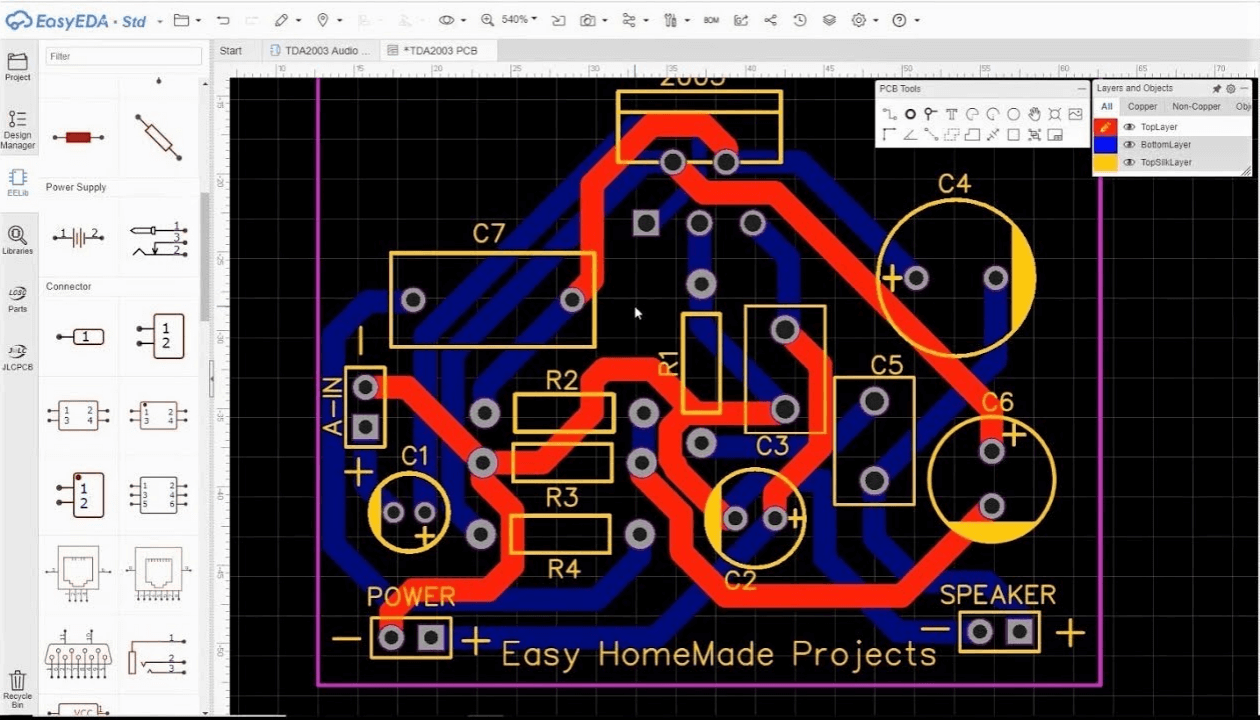Select the Image insert tool in PCB Tools
The width and height of the screenshot is (1260, 720).
coord(1075,114)
